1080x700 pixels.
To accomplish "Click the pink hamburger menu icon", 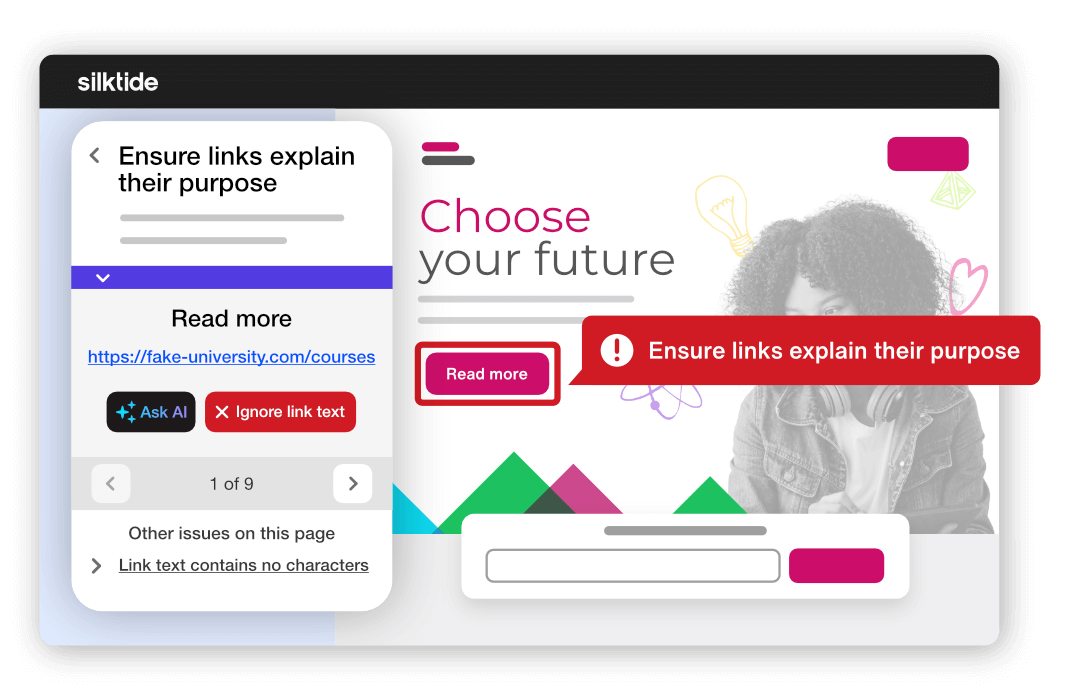I will coord(448,154).
